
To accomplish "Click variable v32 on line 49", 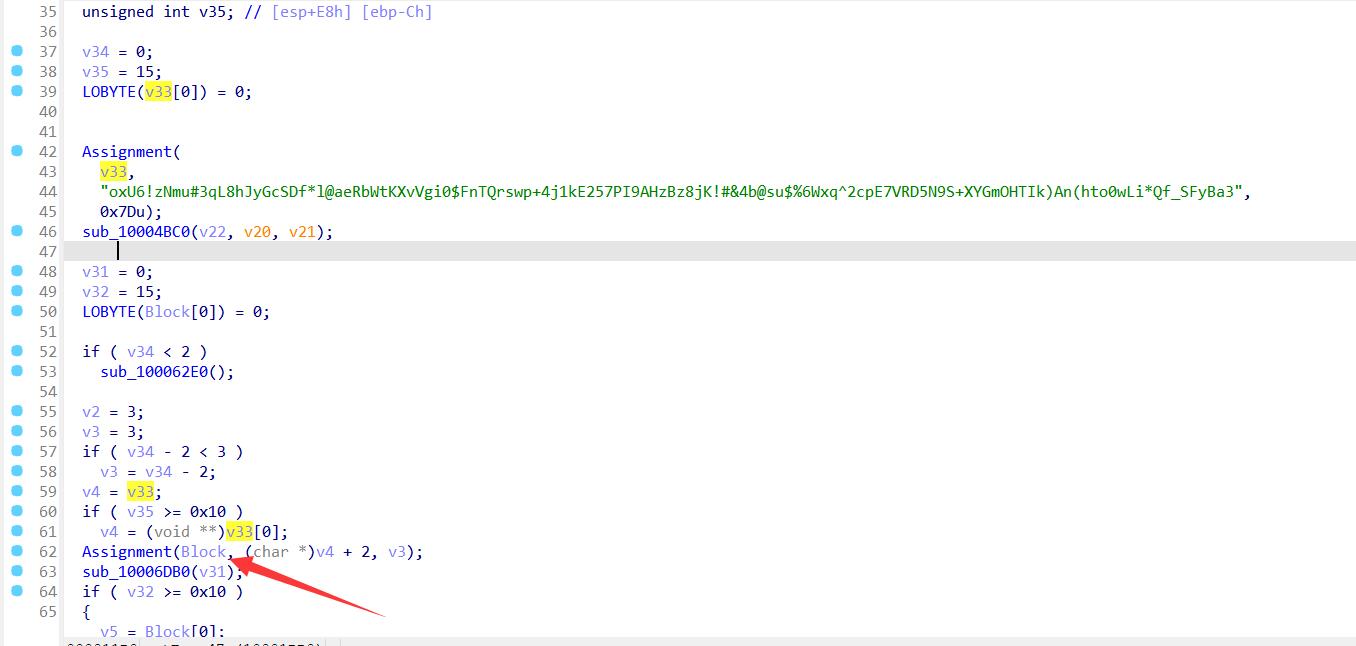I will [95, 292].
